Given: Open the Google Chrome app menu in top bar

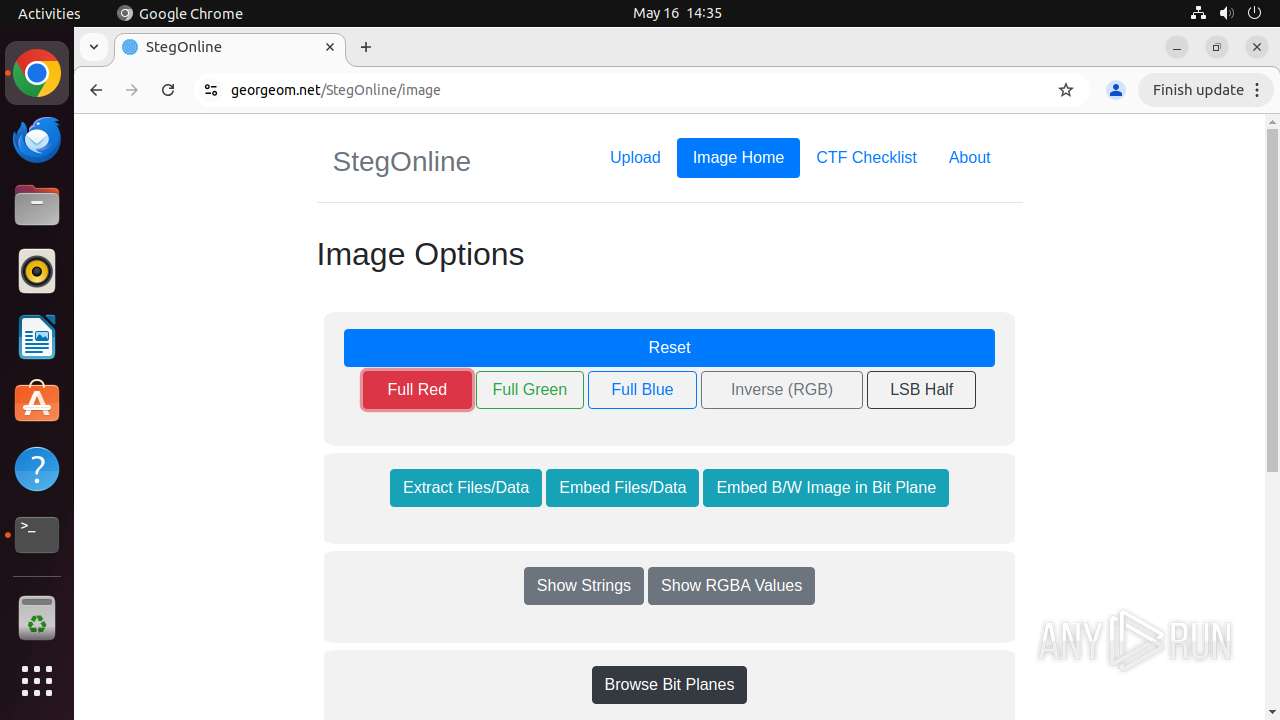Looking at the screenshot, I should pos(180,13).
